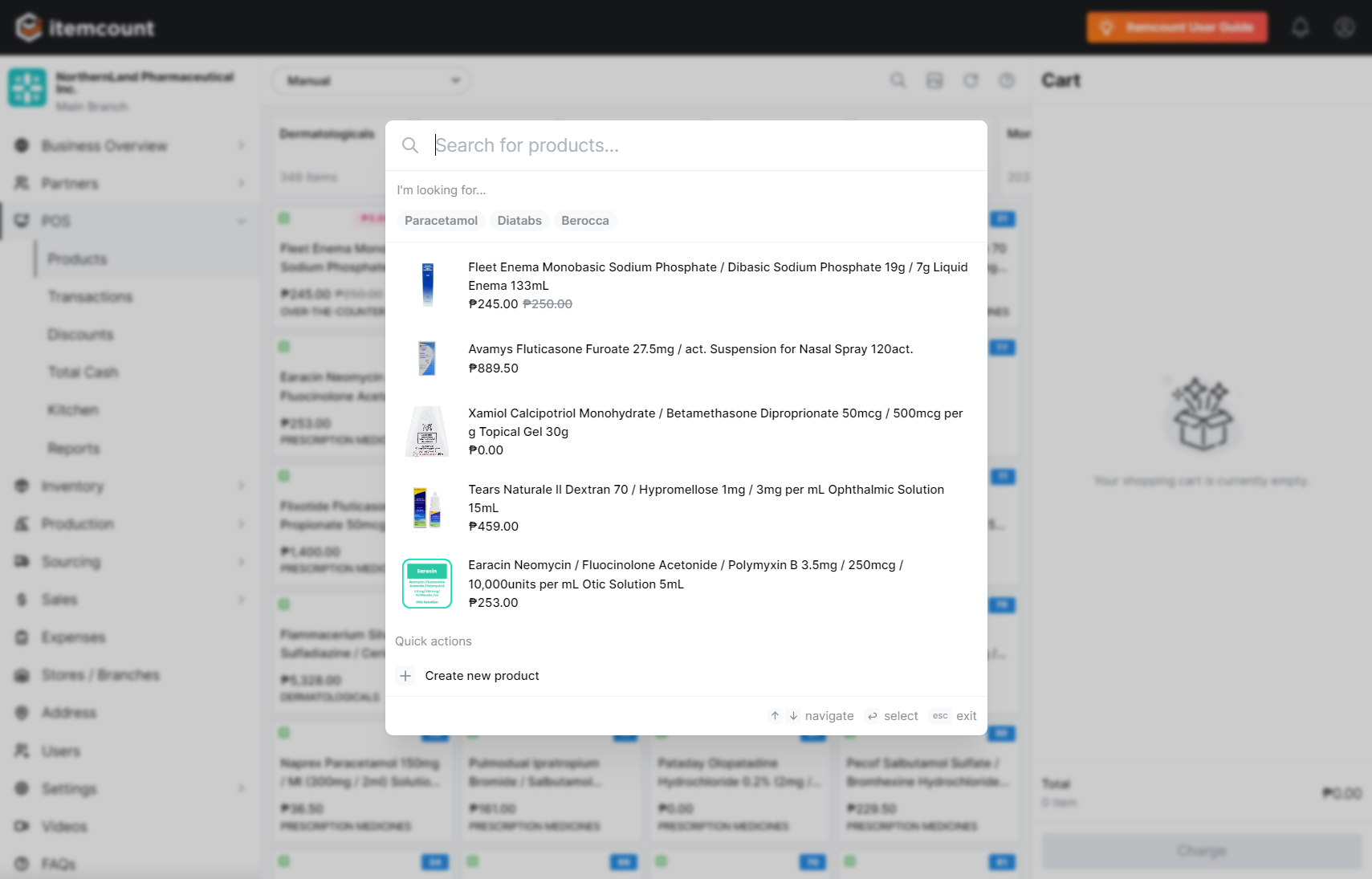Click the refresh icon in products toolbar

pos(971,80)
